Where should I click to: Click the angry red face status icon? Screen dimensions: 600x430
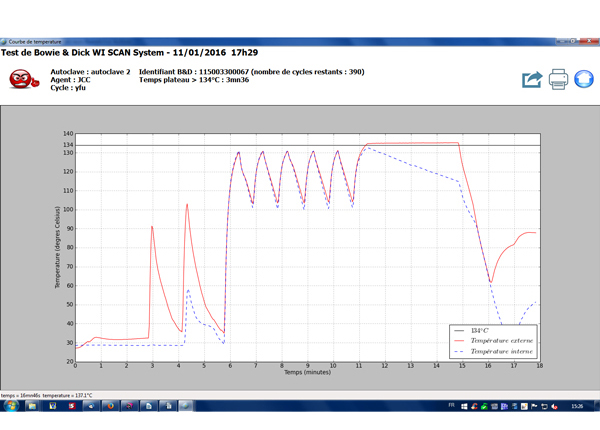click(x=24, y=80)
